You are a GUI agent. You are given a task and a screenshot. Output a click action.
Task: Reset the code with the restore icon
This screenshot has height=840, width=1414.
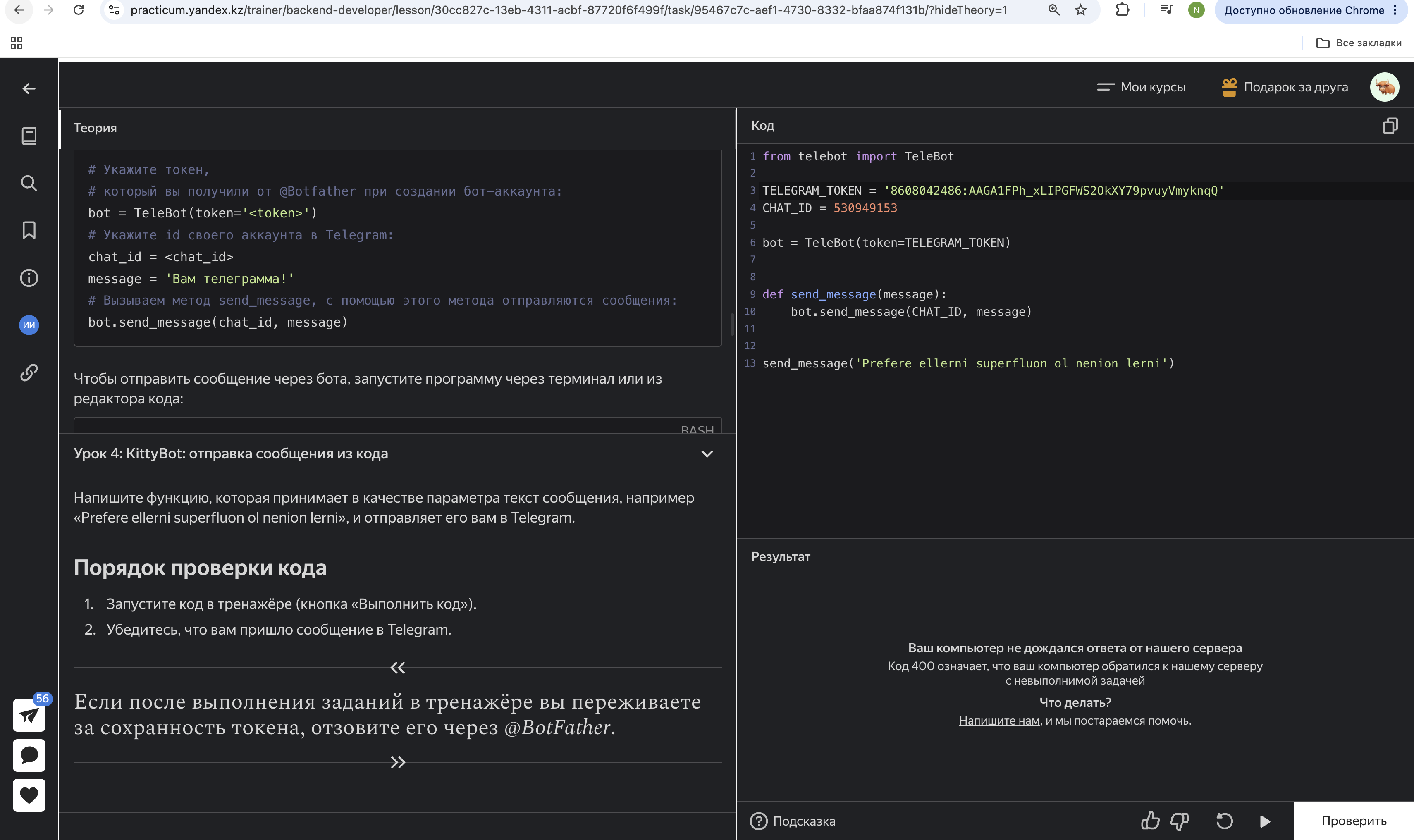1224,821
